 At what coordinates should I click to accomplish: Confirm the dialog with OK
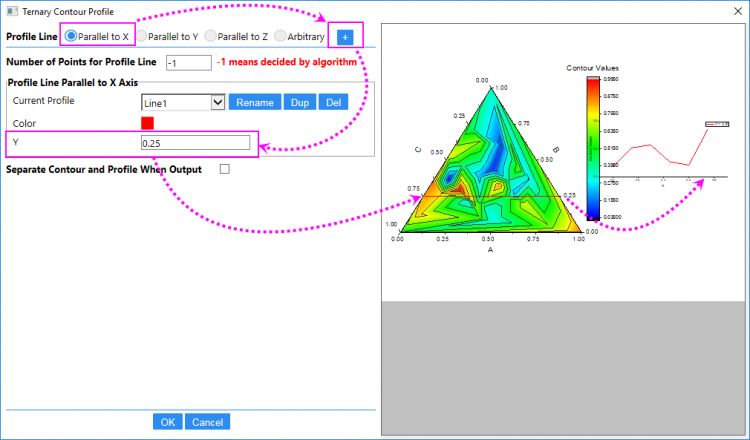coord(167,422)
